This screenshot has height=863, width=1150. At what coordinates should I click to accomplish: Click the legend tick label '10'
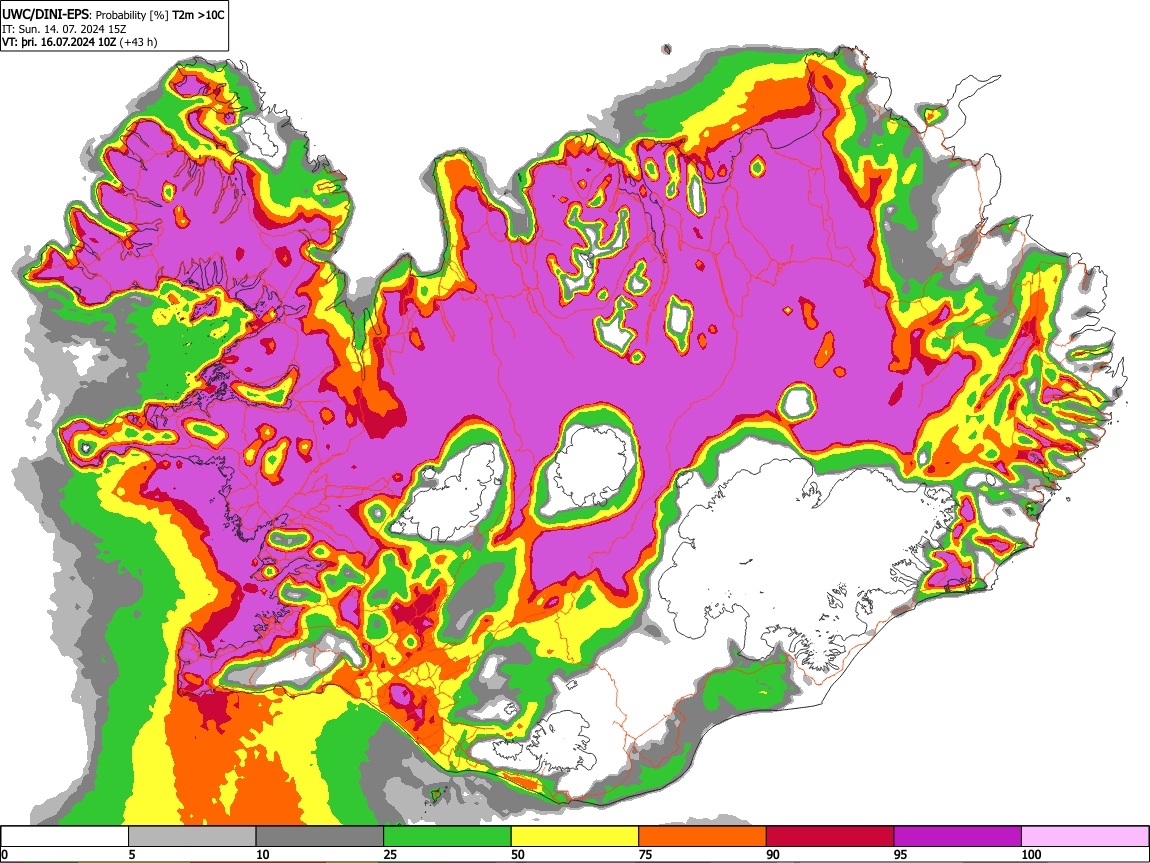pyautogui.click(x=263, y=854)
